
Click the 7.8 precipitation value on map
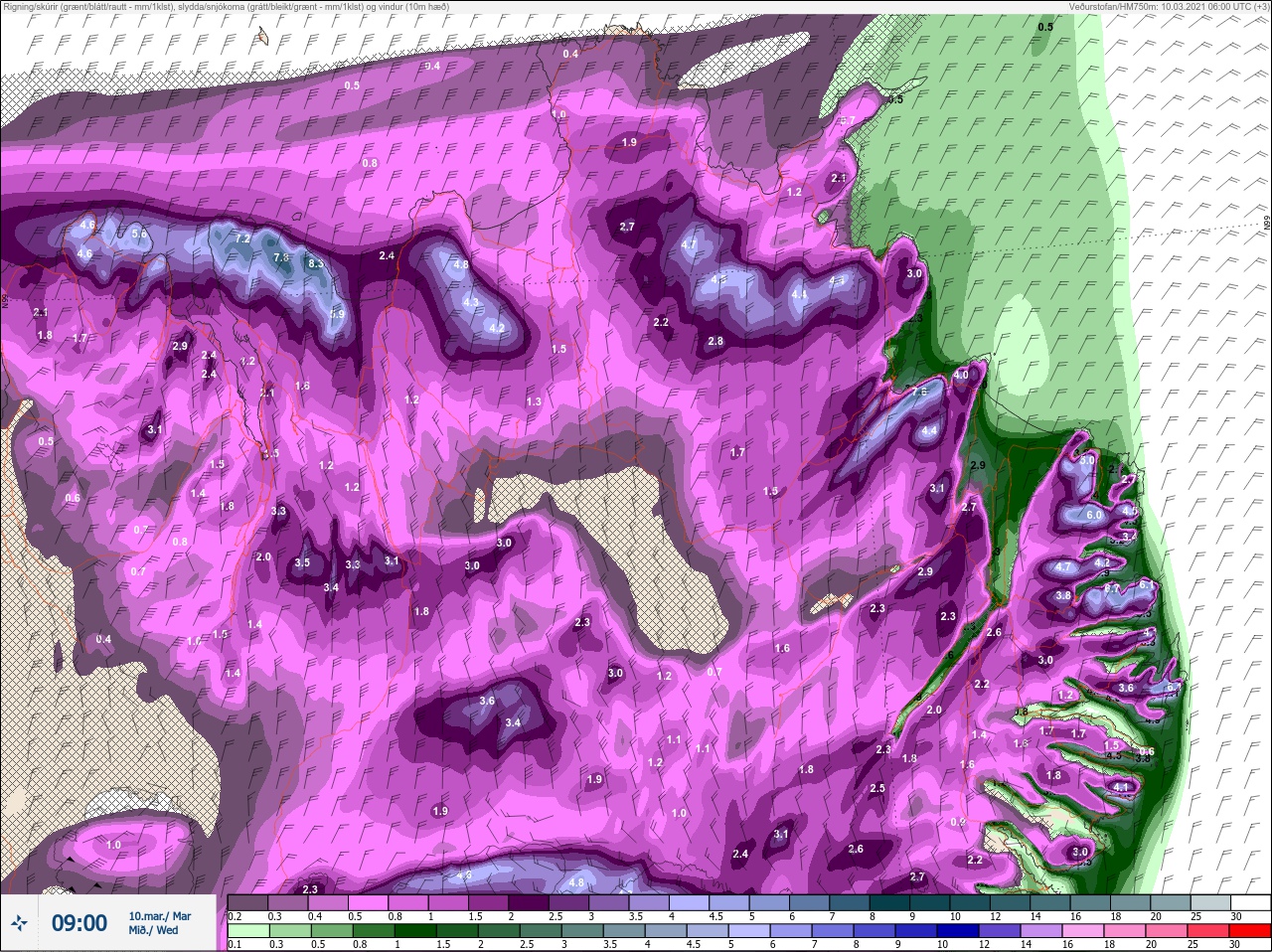tap(281, 257)
